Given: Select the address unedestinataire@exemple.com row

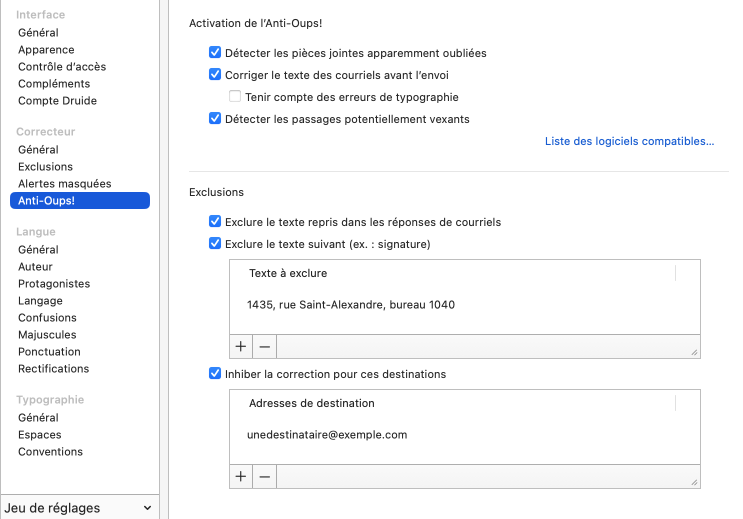Looking at the screenshot, I should [x=327, y=435].
